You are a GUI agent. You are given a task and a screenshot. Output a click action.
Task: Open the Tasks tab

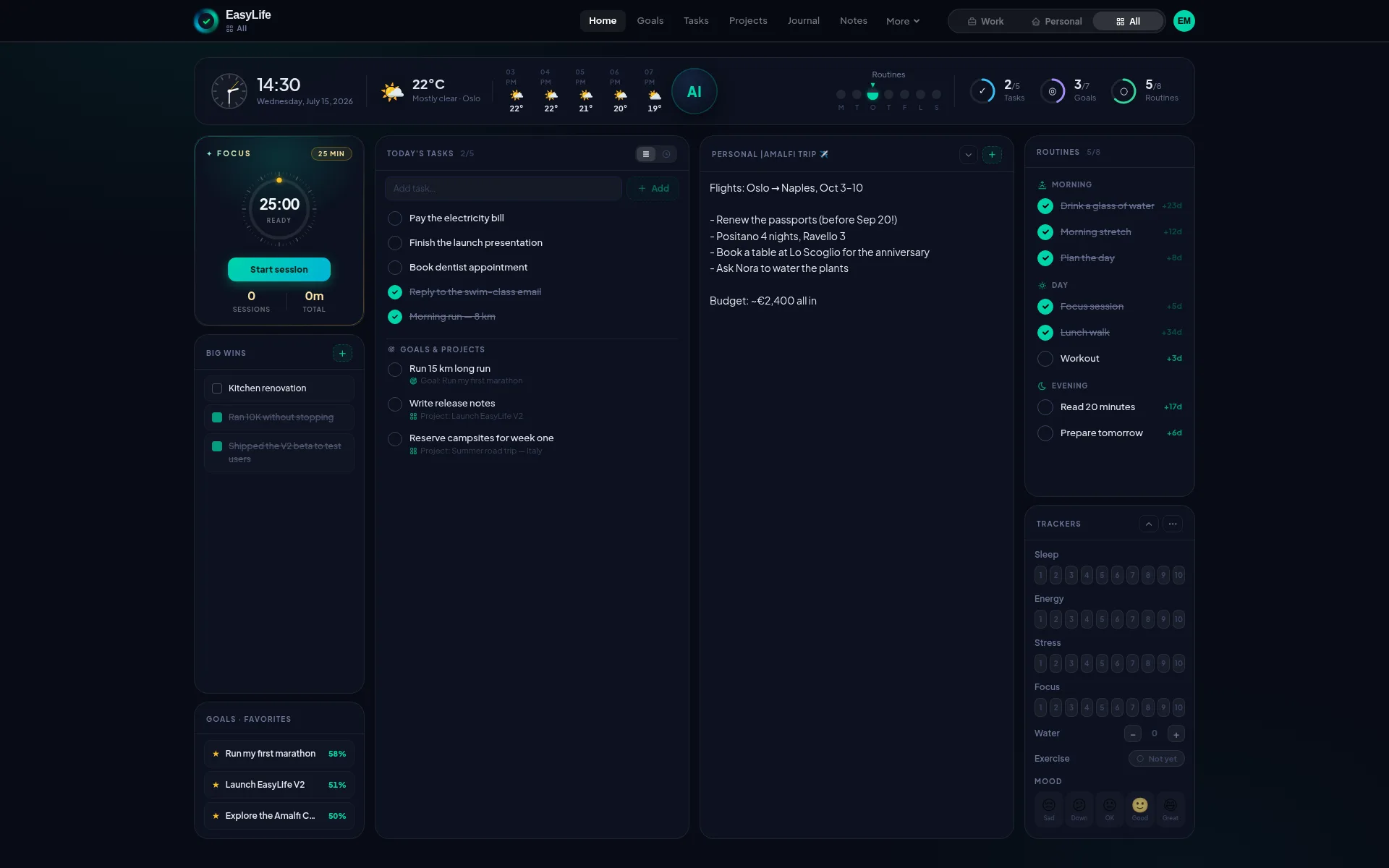696,21
